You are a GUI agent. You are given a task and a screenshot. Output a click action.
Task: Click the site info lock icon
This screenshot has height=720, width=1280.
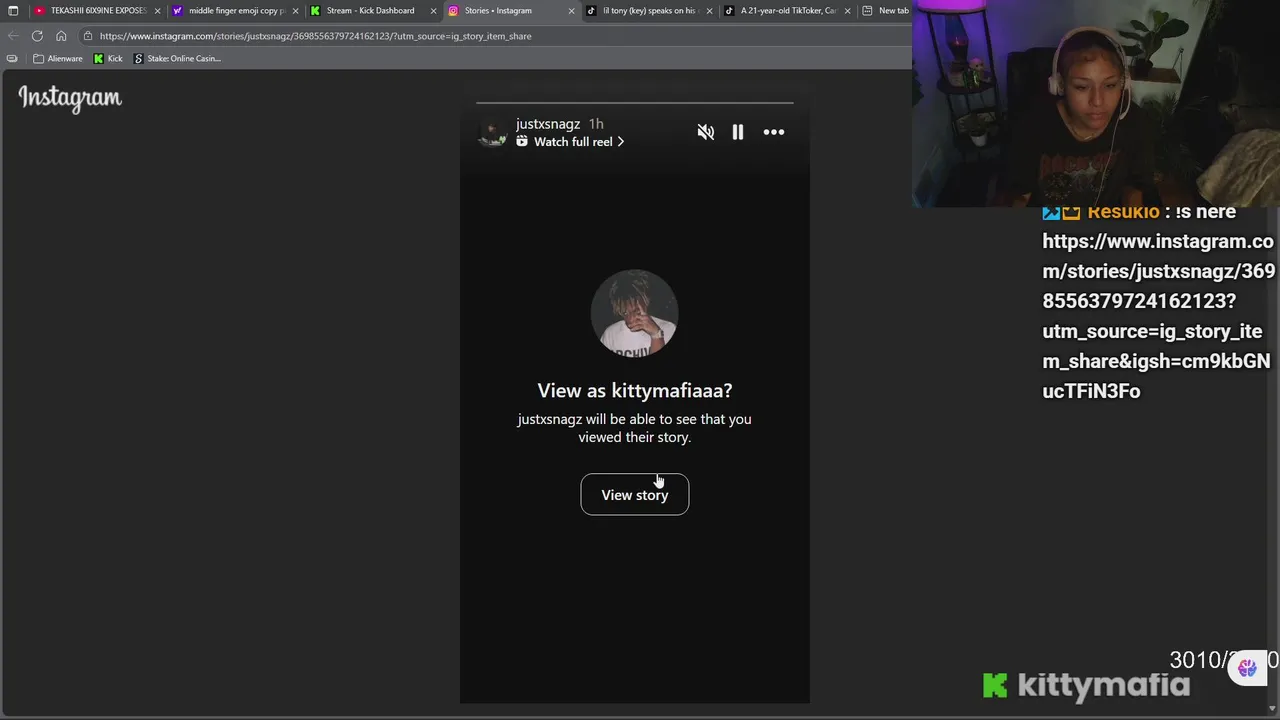88,36
